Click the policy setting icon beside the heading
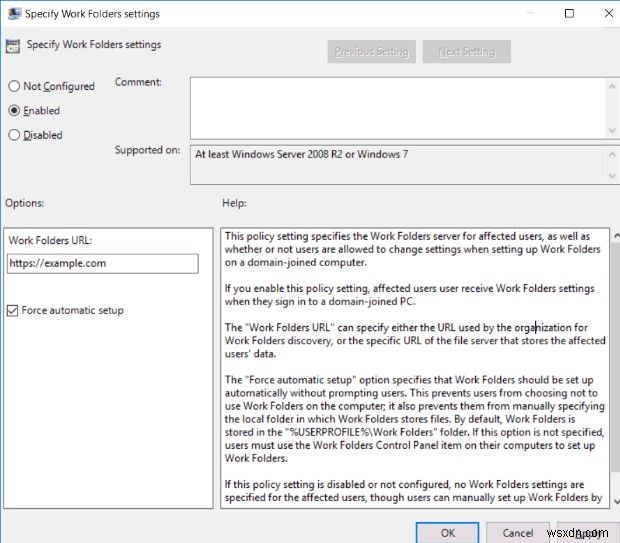620x543 pixels. click(13, 46)
